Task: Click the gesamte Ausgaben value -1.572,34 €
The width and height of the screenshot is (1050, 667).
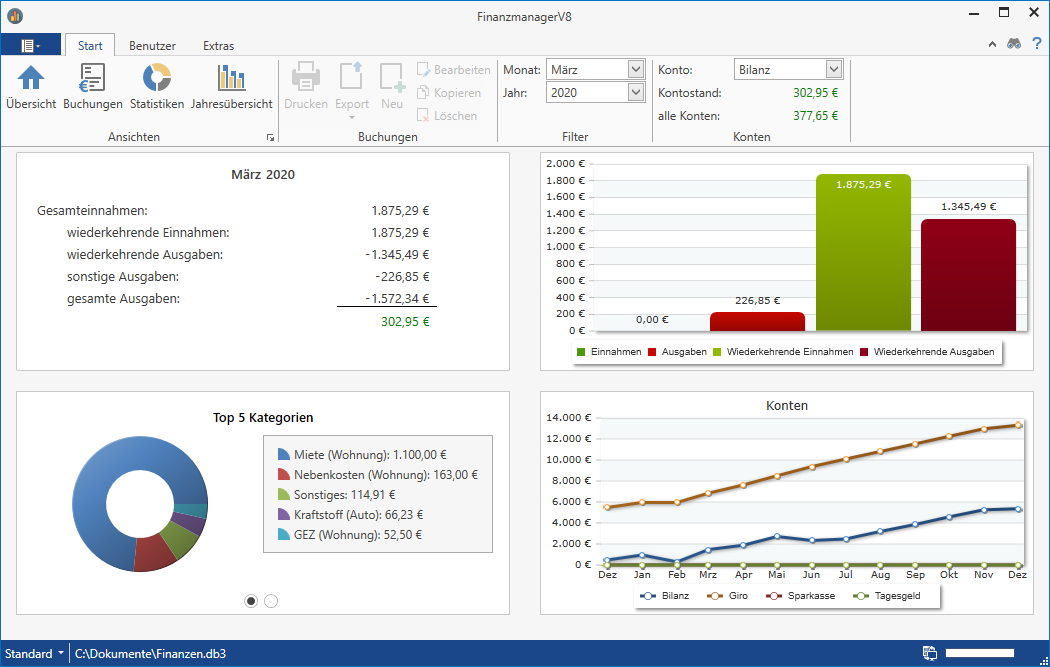Action: 398,299
